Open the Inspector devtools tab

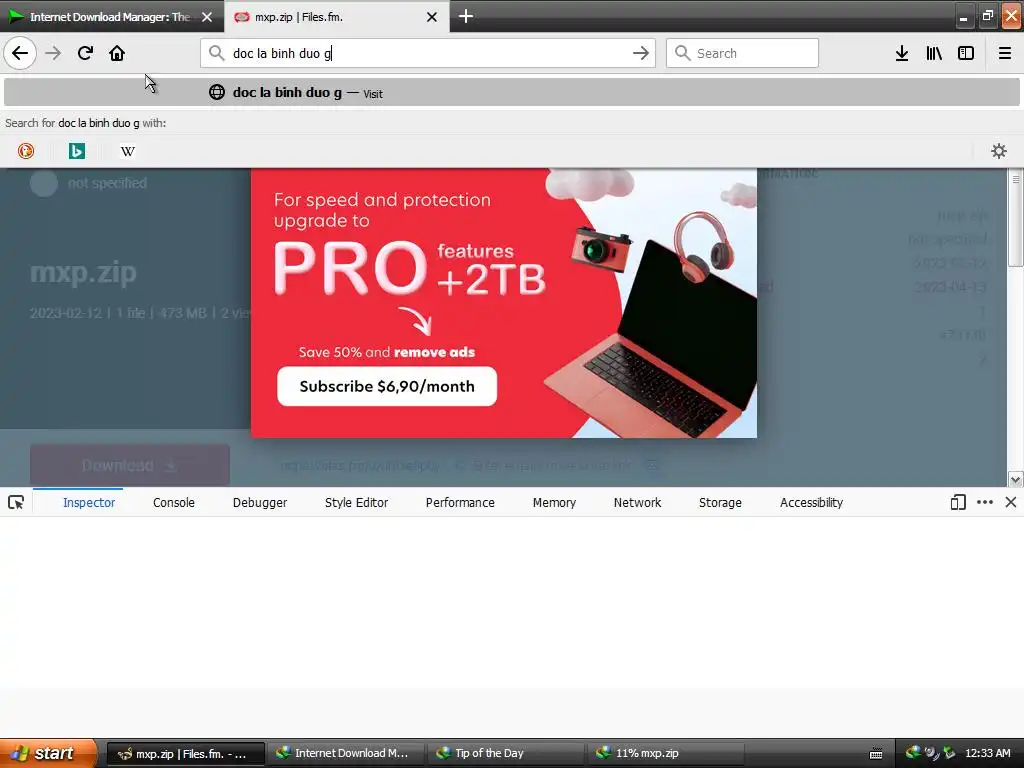89,502
